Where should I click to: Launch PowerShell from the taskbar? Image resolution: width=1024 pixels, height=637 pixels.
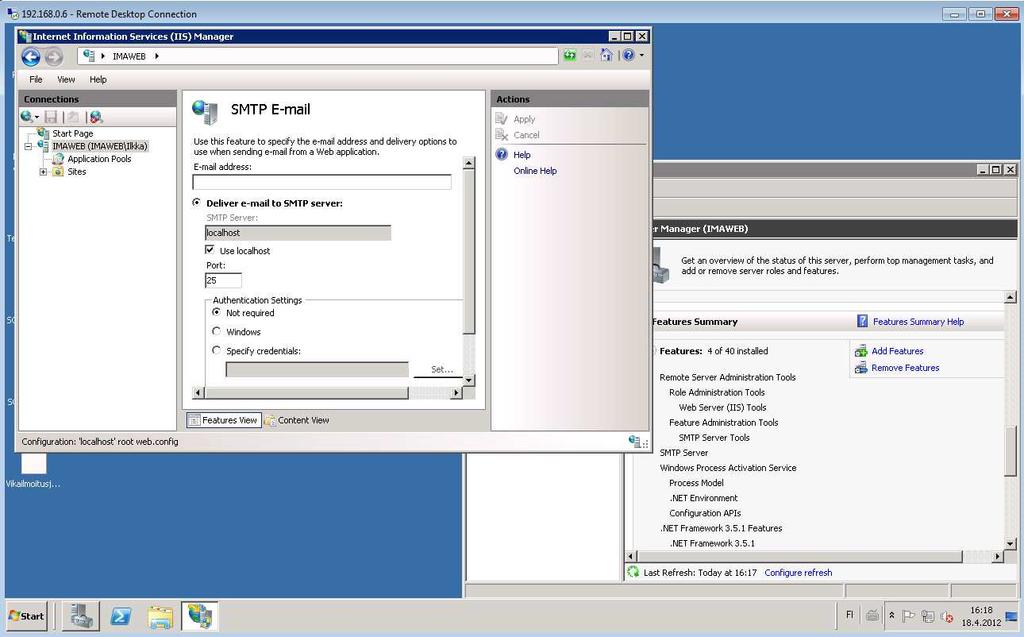pos(121,616)
